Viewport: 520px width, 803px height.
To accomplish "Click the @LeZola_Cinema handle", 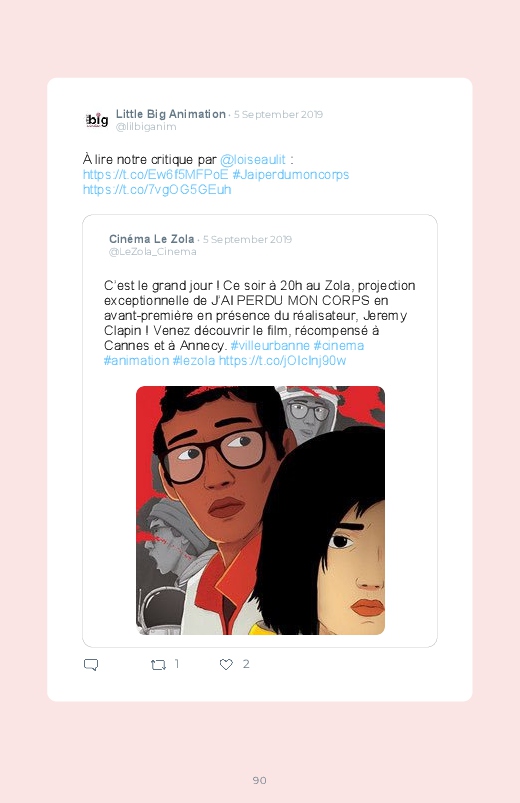I will pos(153,251).
